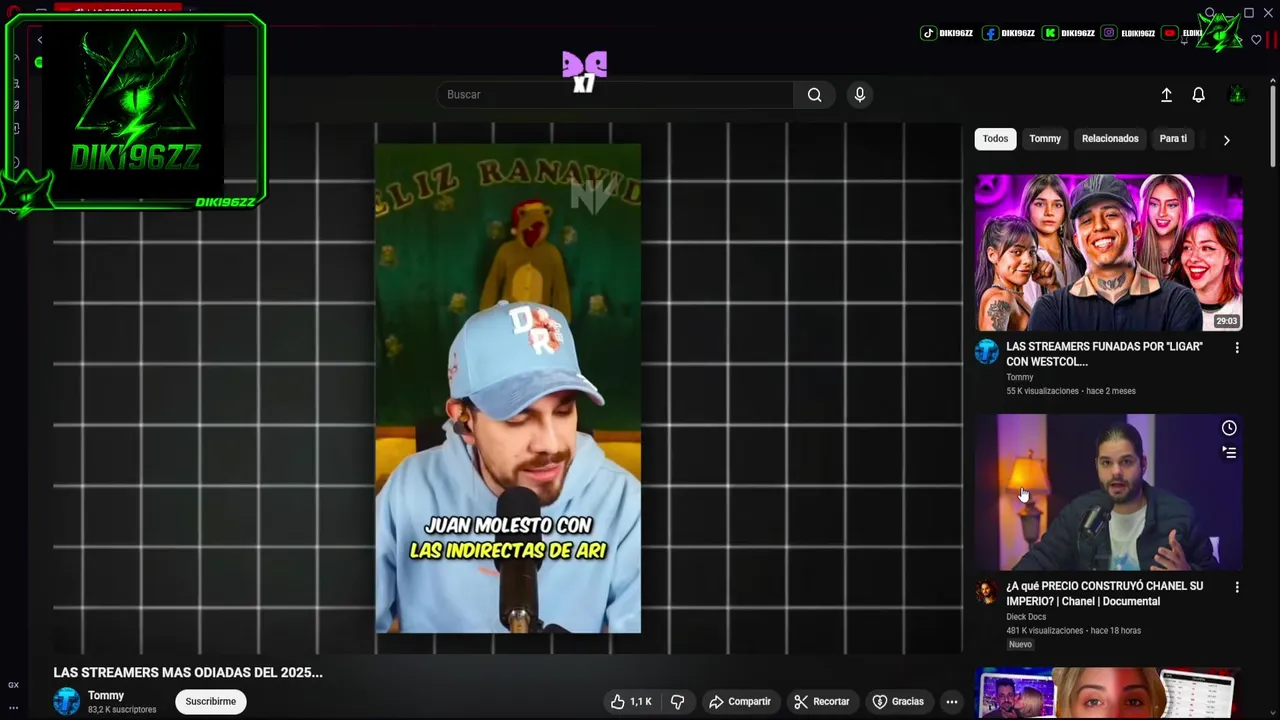The height and width of the screenshot is (720, 1280).
Task: Click the Buscar search field
Action: pos(615,95)
